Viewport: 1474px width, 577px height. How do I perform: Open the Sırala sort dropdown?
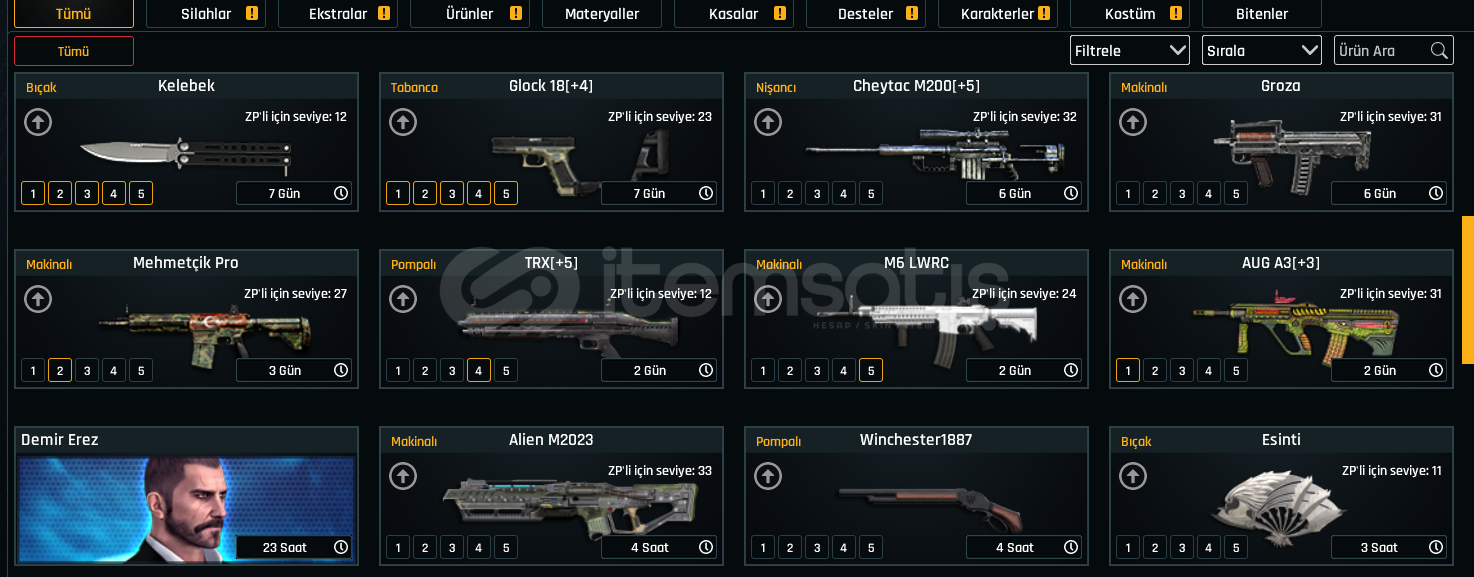[x=1262, y=50]
